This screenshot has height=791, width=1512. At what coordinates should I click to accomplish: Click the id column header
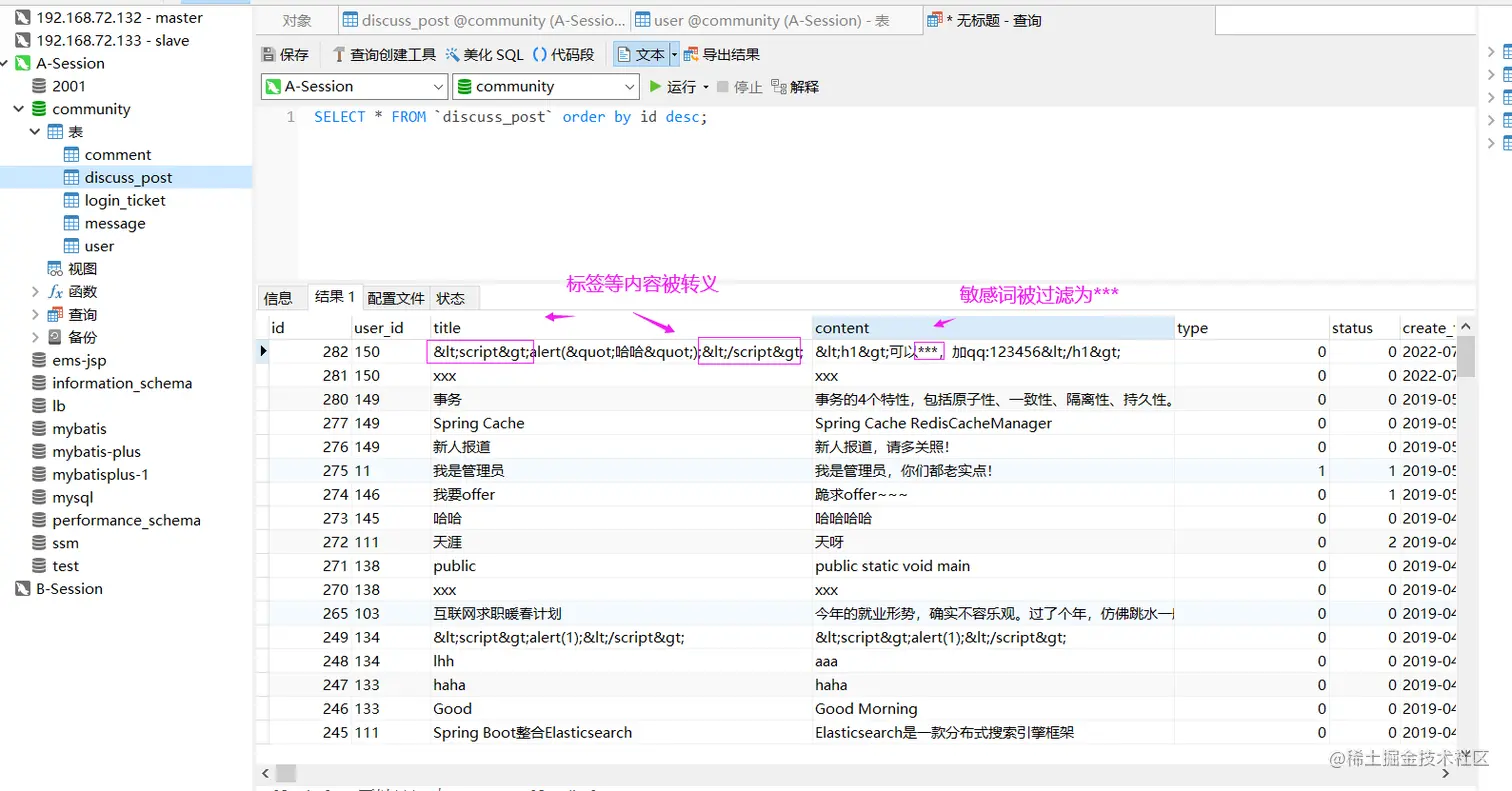point(310,328)
